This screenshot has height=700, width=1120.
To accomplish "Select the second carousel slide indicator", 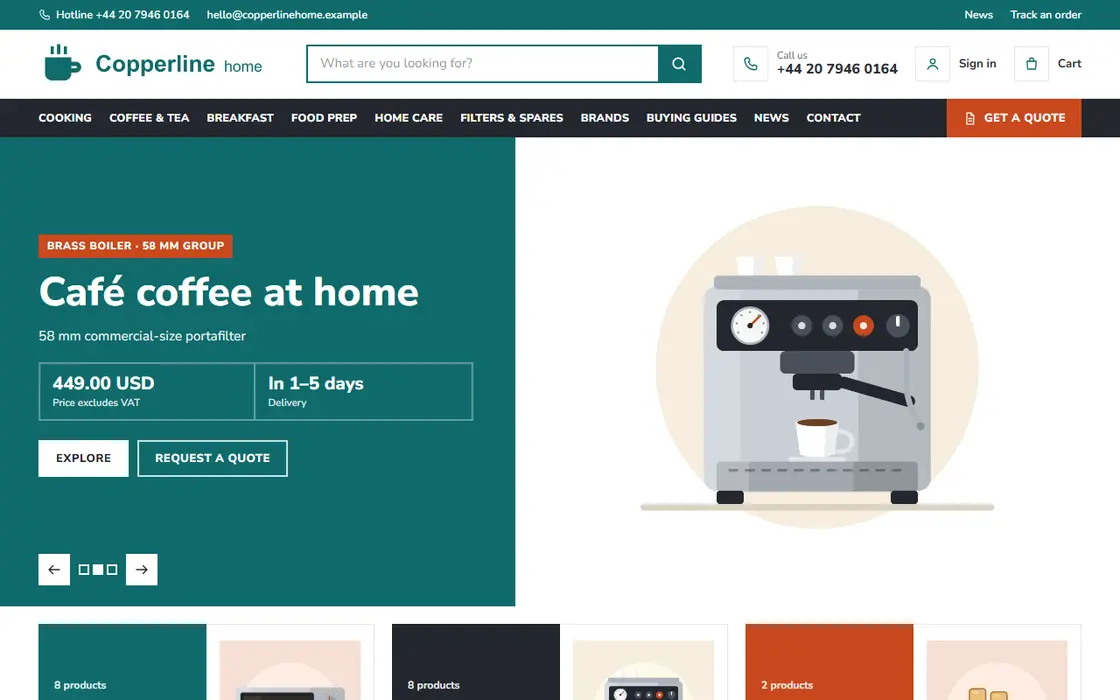I will 98,569.
